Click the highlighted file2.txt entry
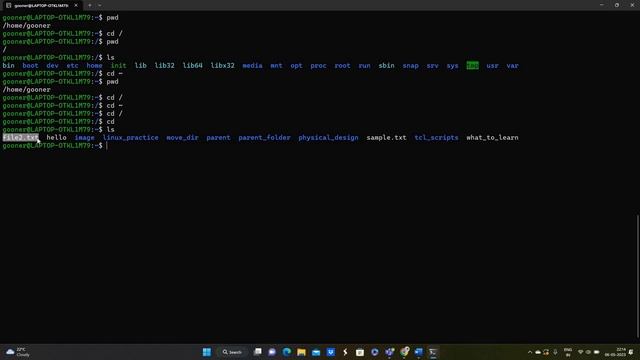 coord(20,138)
